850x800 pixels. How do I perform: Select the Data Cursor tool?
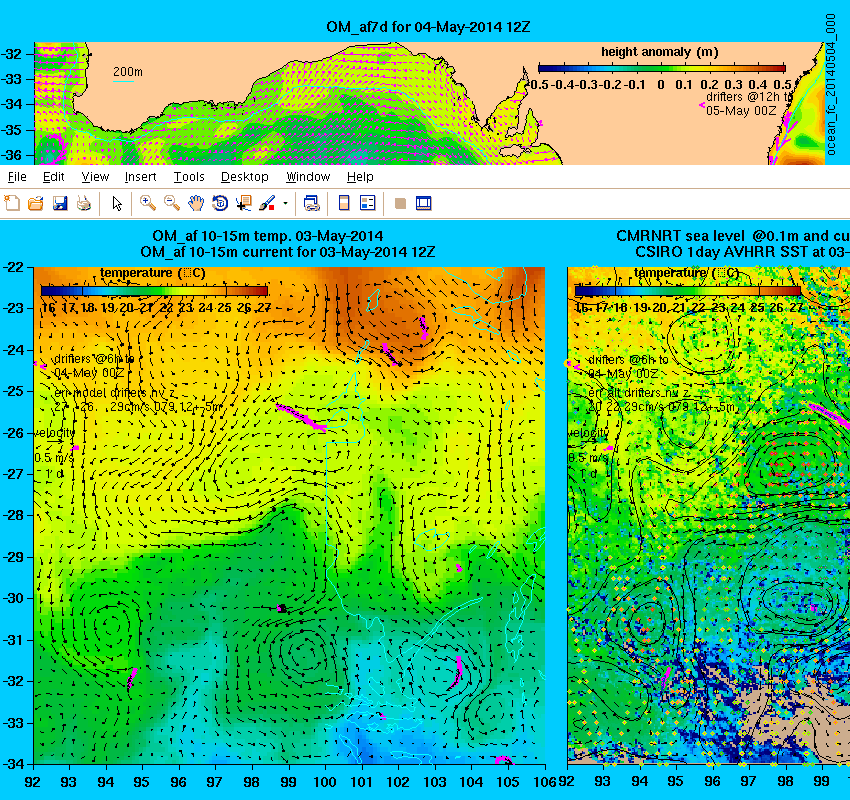[x=243, y=203]
